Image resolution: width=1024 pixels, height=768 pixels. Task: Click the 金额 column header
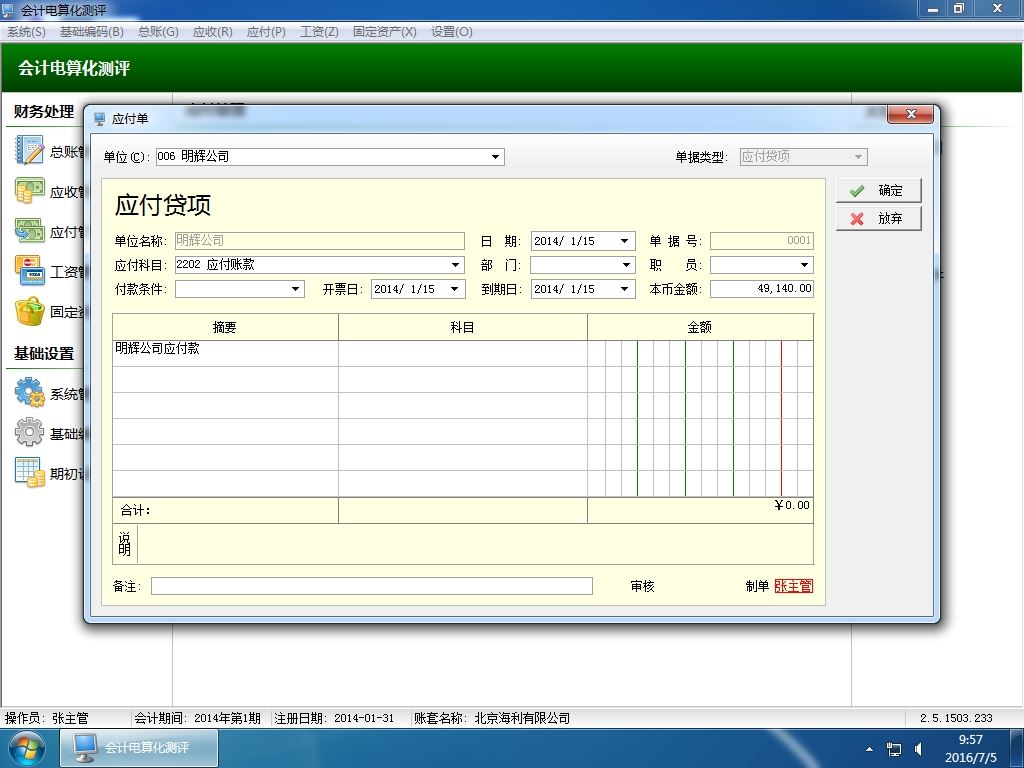coord(700,327)
